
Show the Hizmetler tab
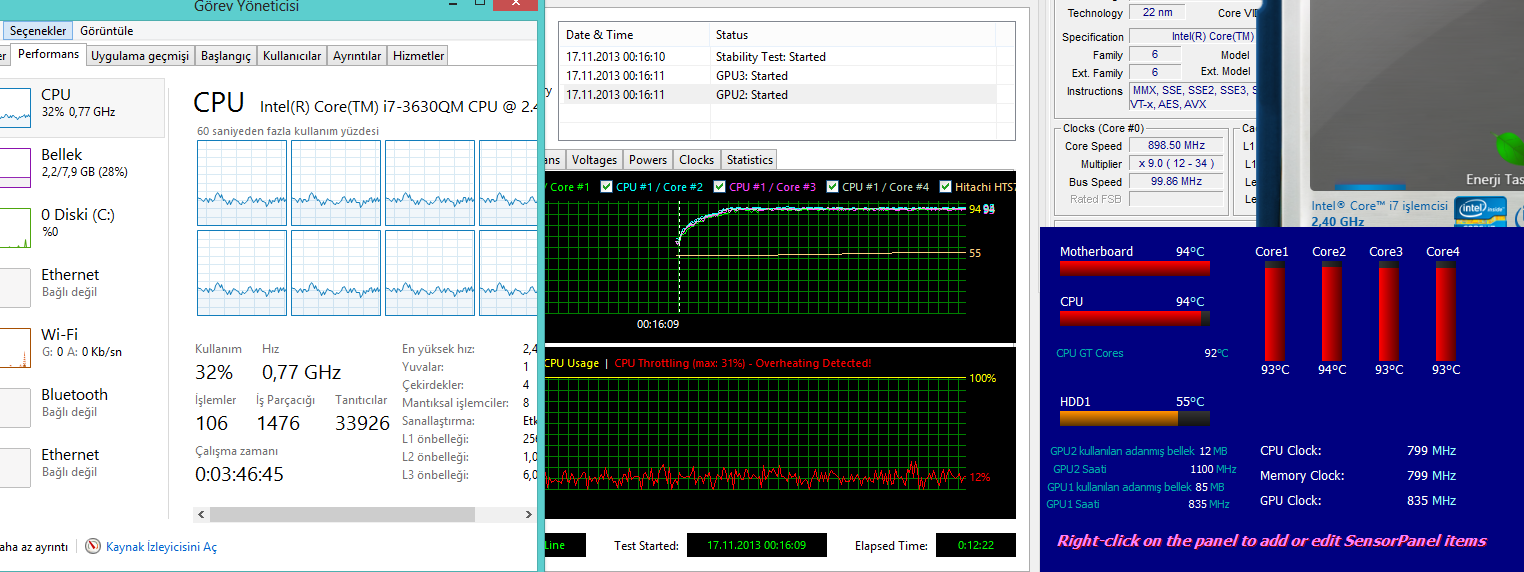pyautogui.click(x=419, y=56)
